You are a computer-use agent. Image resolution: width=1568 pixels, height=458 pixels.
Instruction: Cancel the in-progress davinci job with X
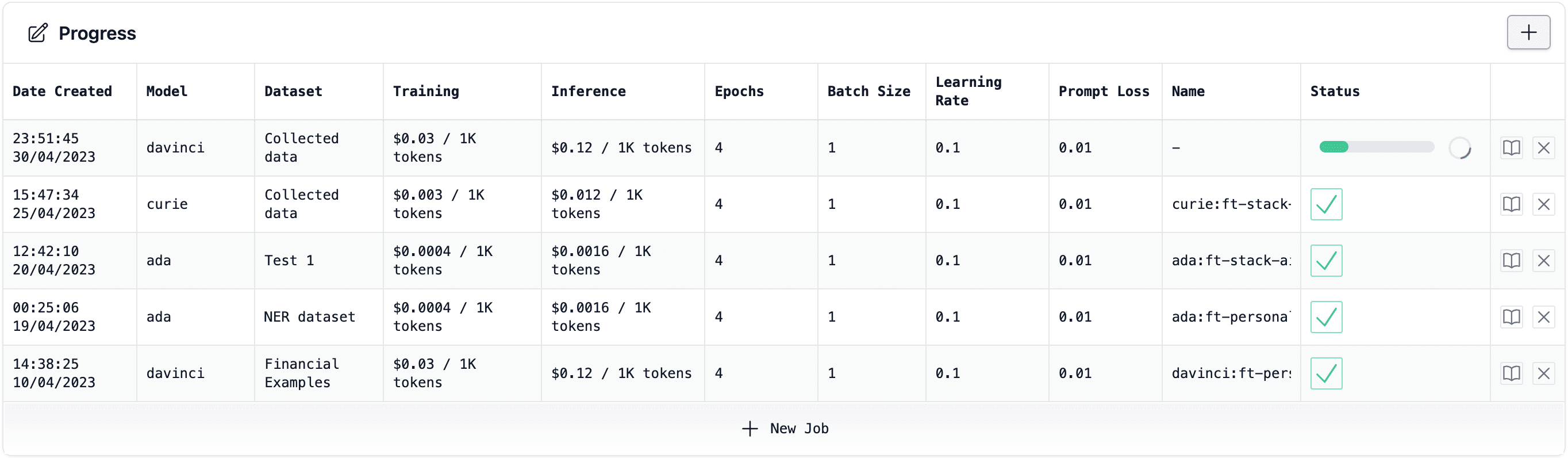point(1543,148)
